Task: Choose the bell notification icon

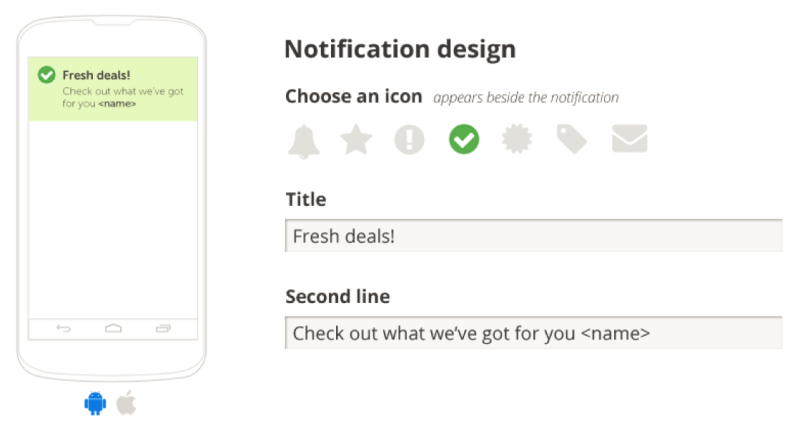Action: click(x=304, y=141)
